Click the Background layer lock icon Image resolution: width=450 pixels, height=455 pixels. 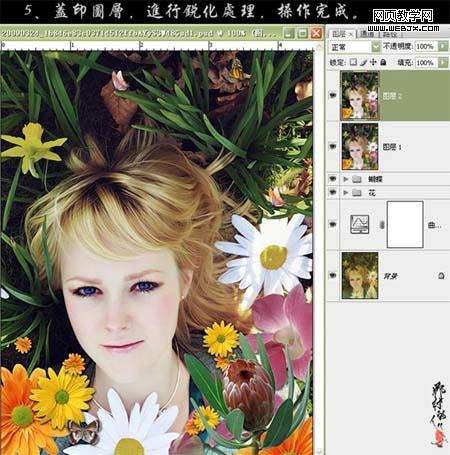[x=441, y=275]
